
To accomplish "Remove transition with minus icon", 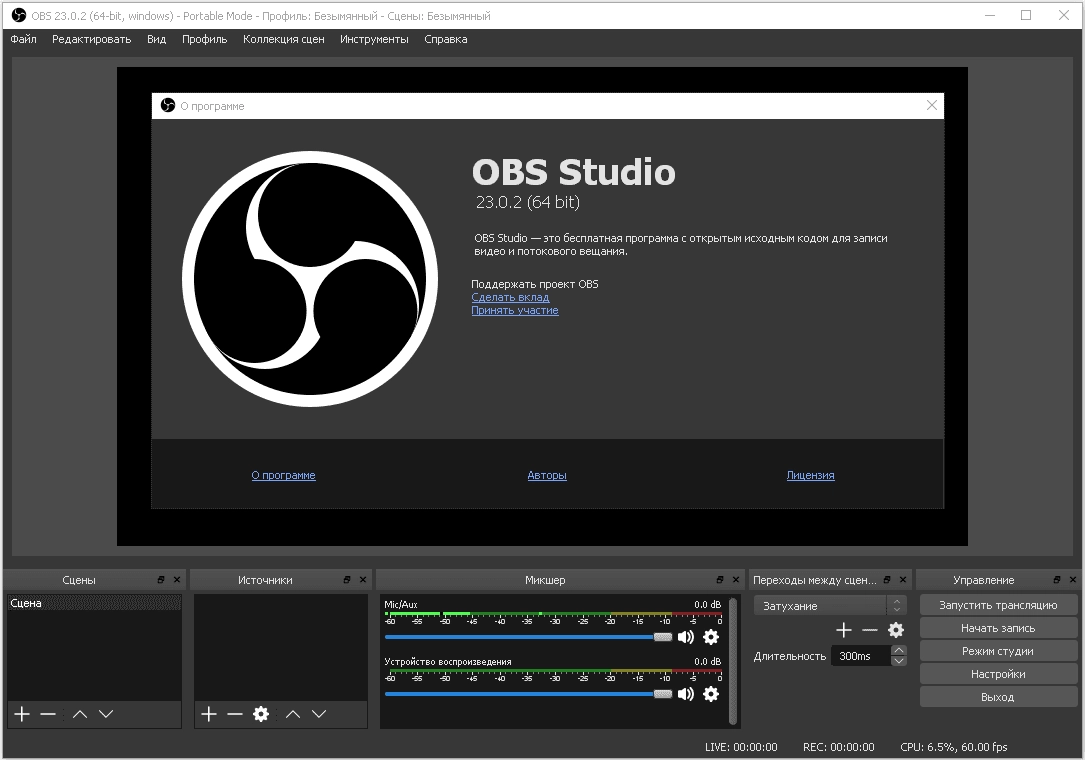I will [x=870, y=630].
